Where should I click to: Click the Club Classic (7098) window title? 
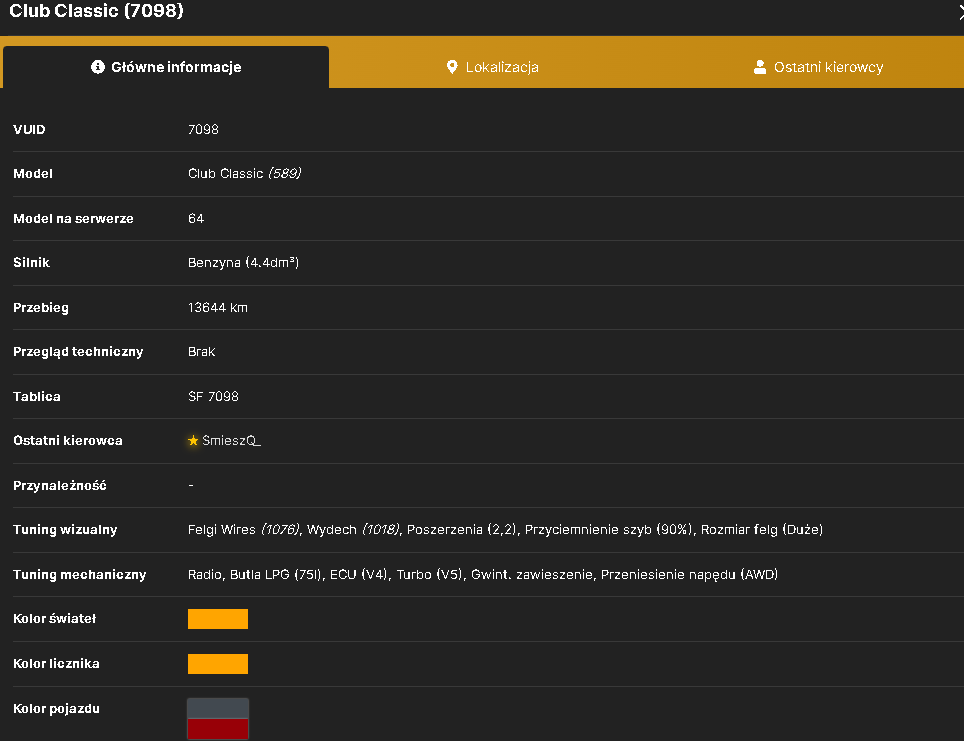coord(96,11)
